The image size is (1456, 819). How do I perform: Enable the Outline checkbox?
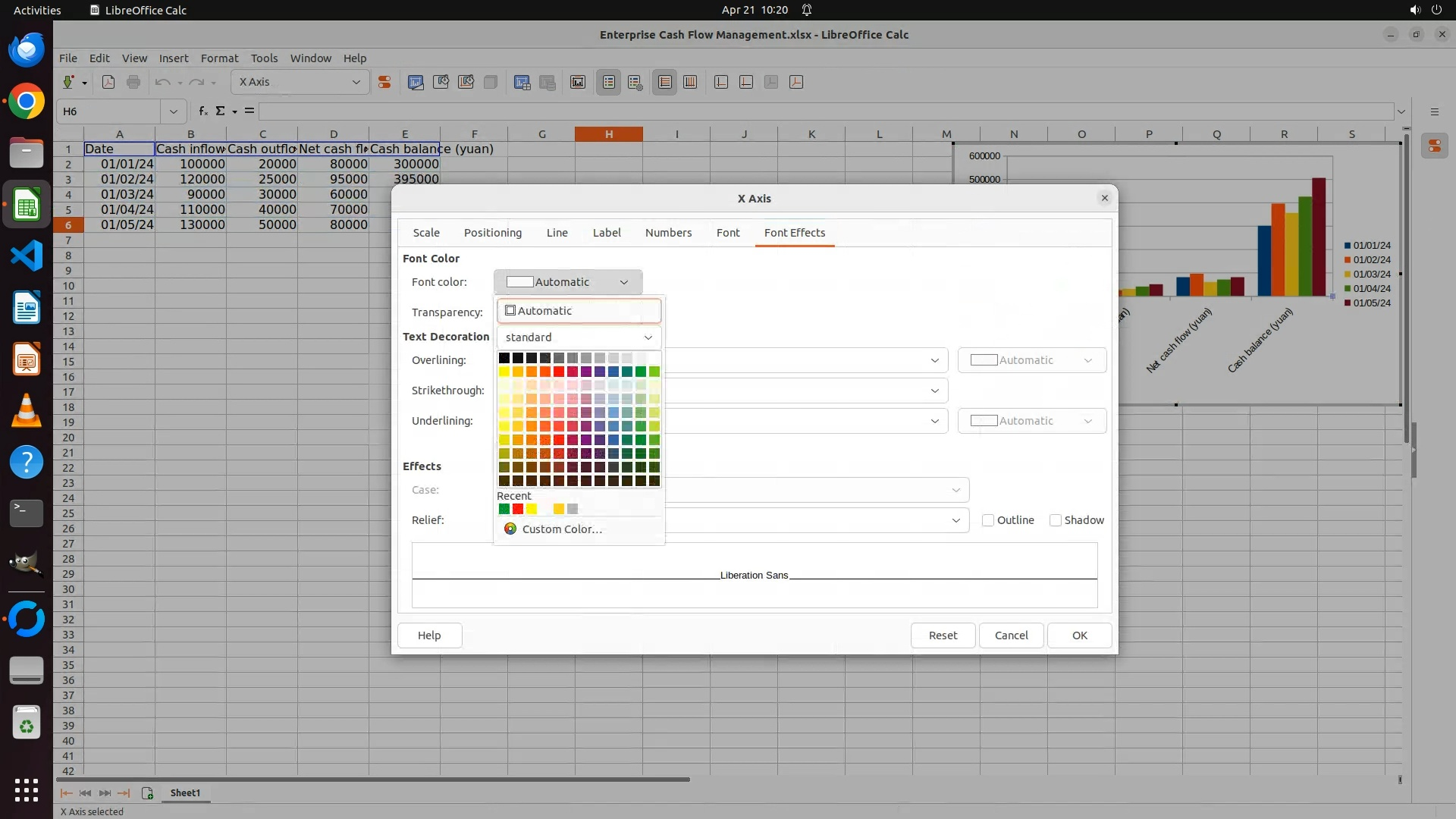coord(988,520)
